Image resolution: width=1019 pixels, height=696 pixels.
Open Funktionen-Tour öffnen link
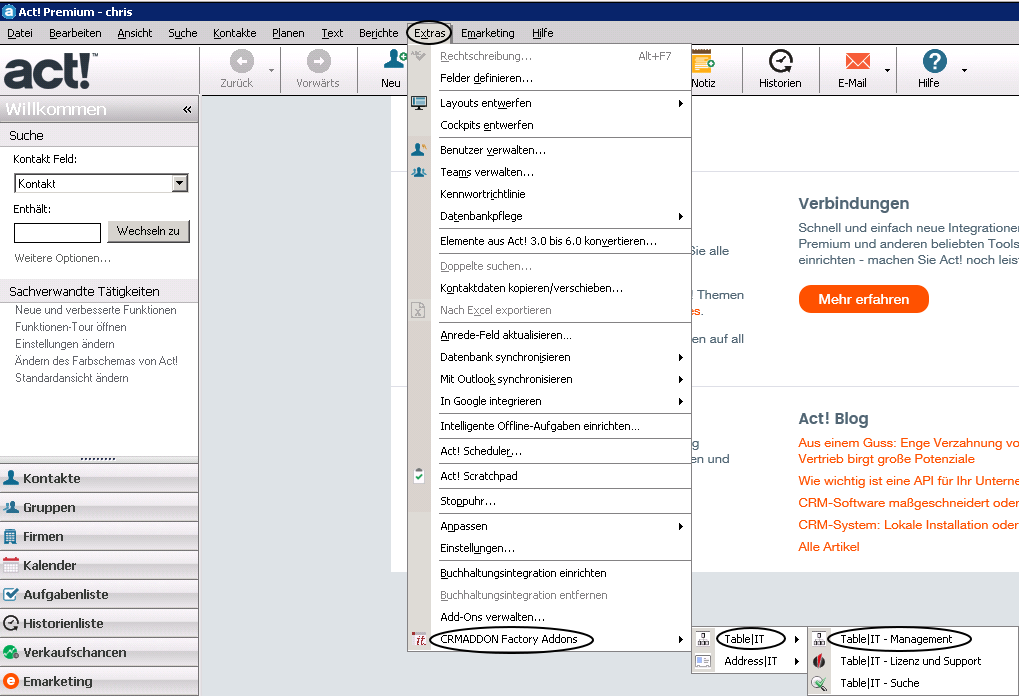click(x=71, y=327)
